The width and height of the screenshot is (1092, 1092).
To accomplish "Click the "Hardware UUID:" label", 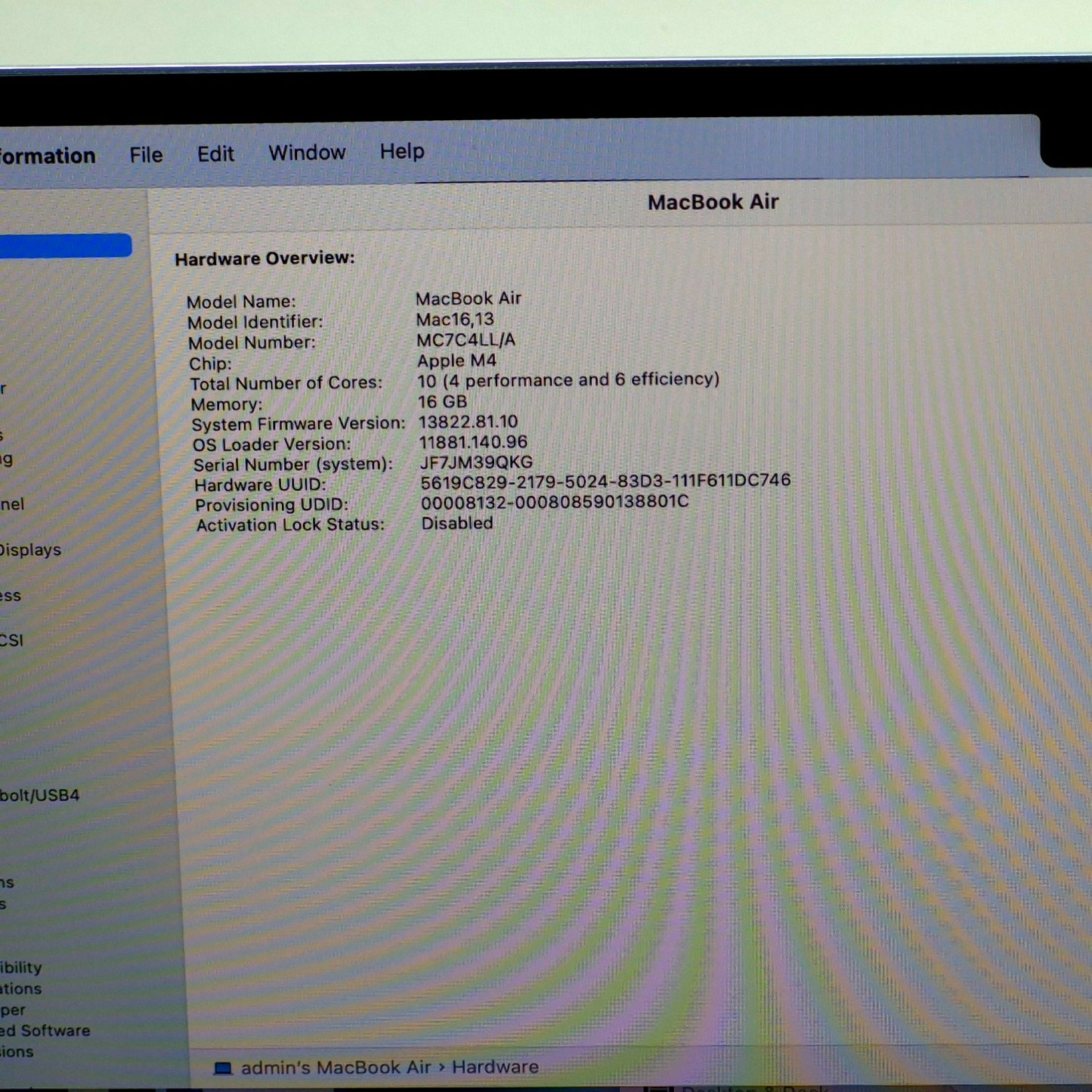I will 260,485.
